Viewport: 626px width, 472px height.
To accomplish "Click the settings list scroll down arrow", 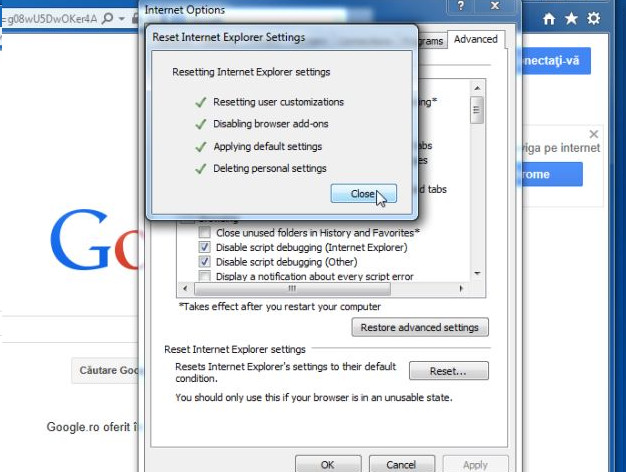I will click(477, 274).
